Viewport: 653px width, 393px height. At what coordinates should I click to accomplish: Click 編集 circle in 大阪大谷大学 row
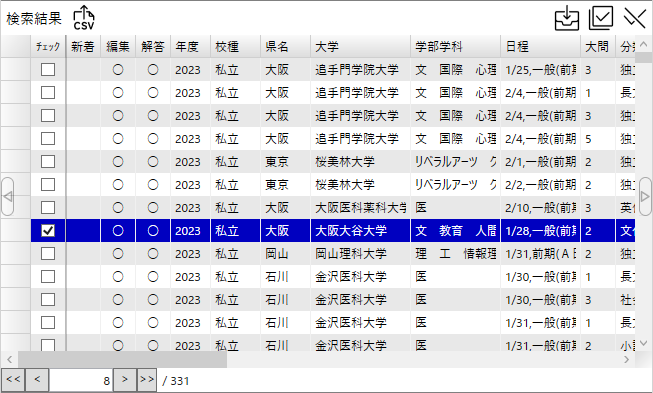click(x=118, y=230)
